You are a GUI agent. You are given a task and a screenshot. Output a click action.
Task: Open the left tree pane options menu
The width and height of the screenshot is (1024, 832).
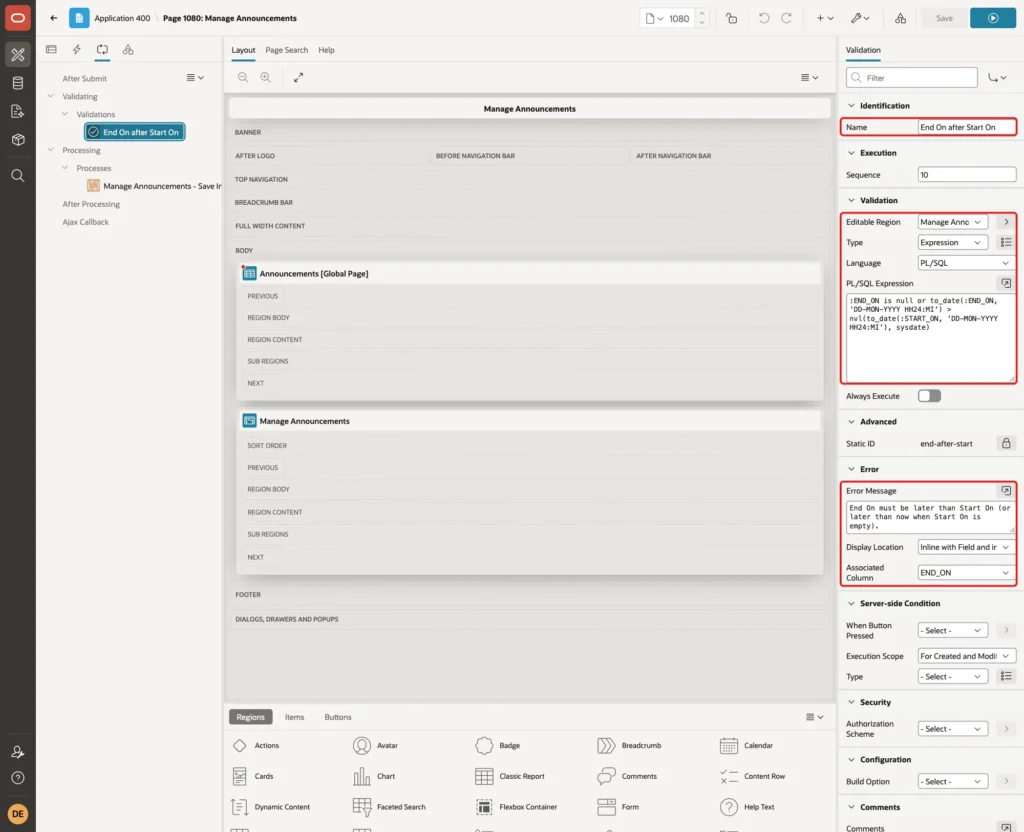pos(195,77)
